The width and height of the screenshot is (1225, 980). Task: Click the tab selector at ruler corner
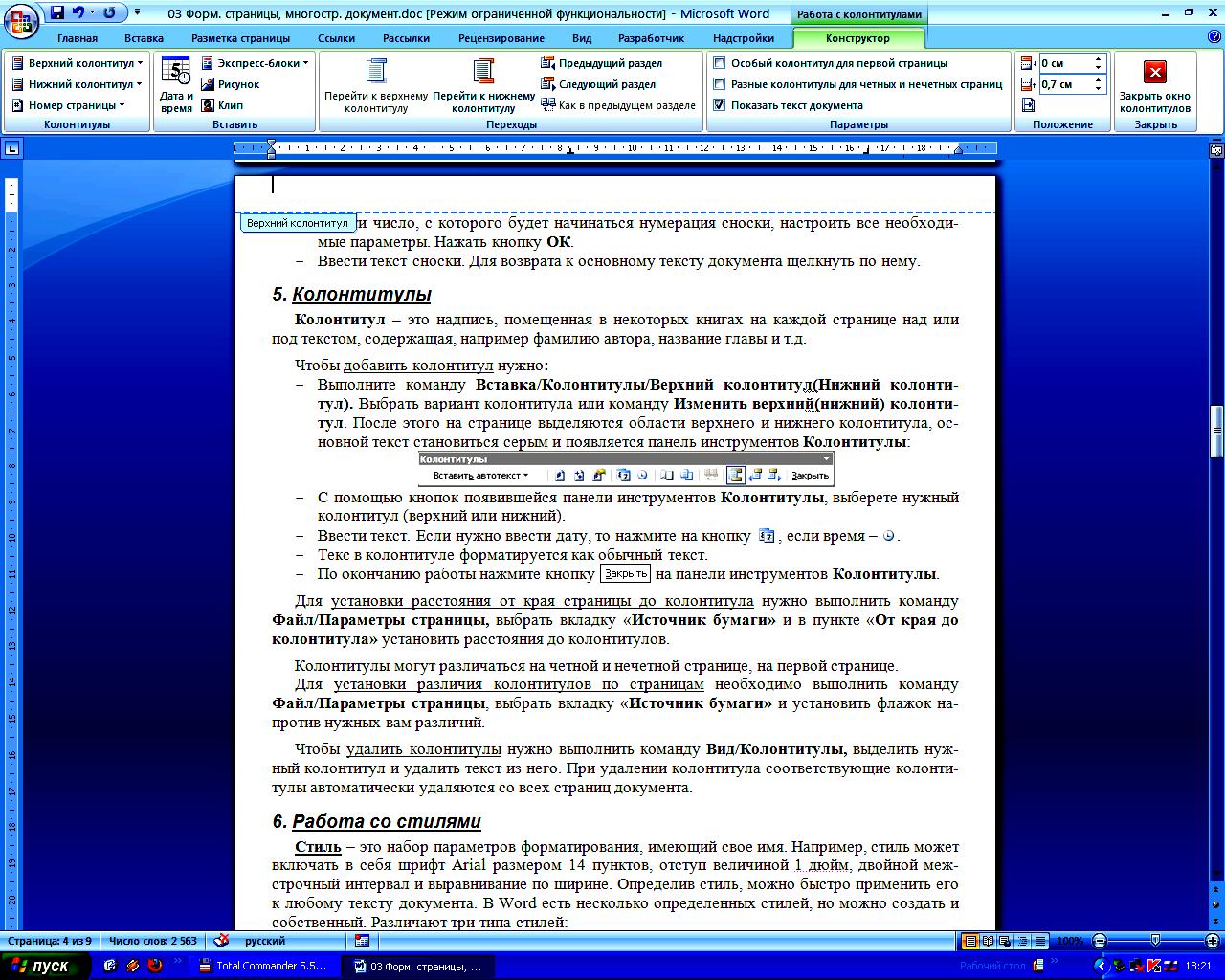pos(11,148)
